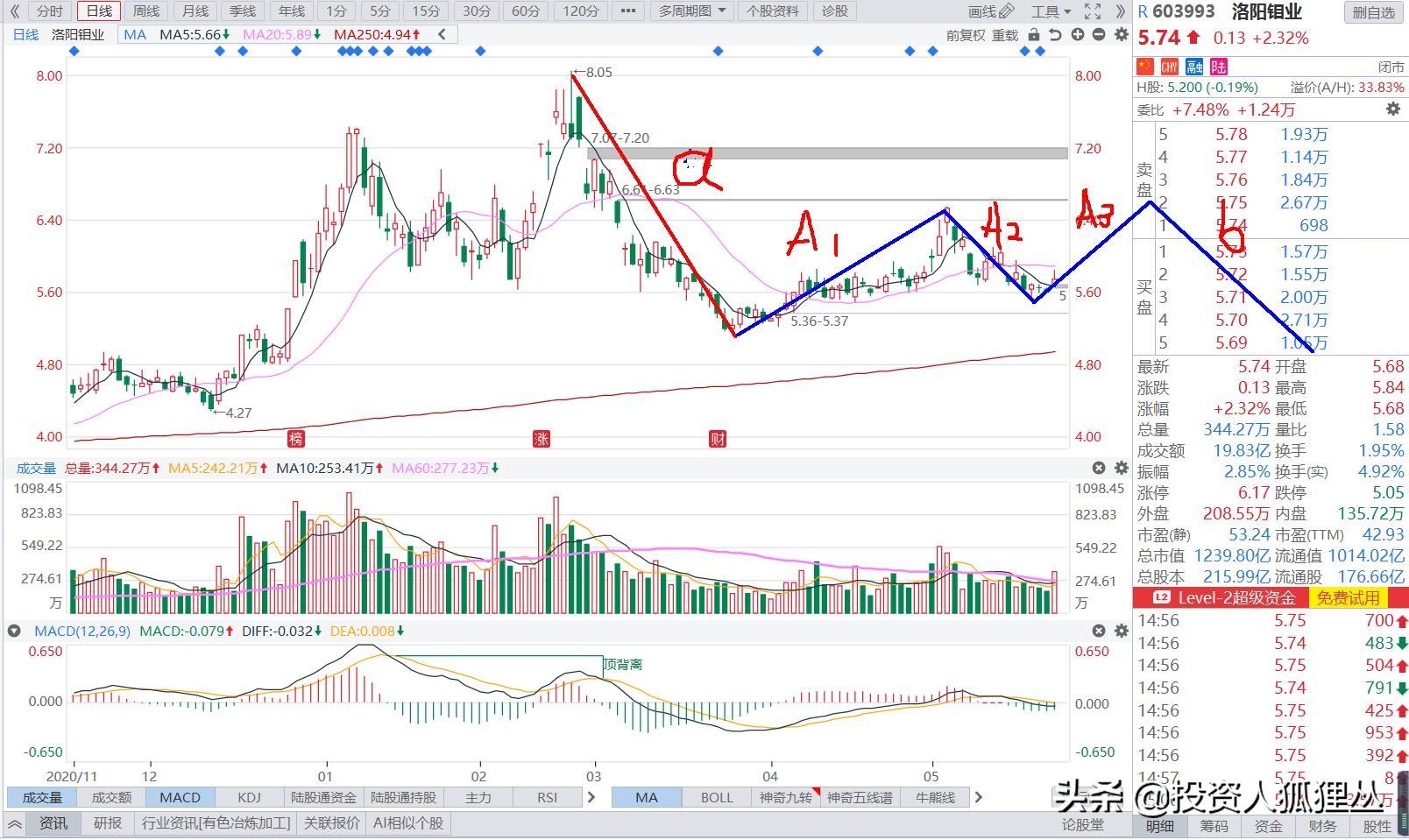Click the 财 marker on the timeline
1409x840 pixels.
pyautogui.click(x=718, y=439)
